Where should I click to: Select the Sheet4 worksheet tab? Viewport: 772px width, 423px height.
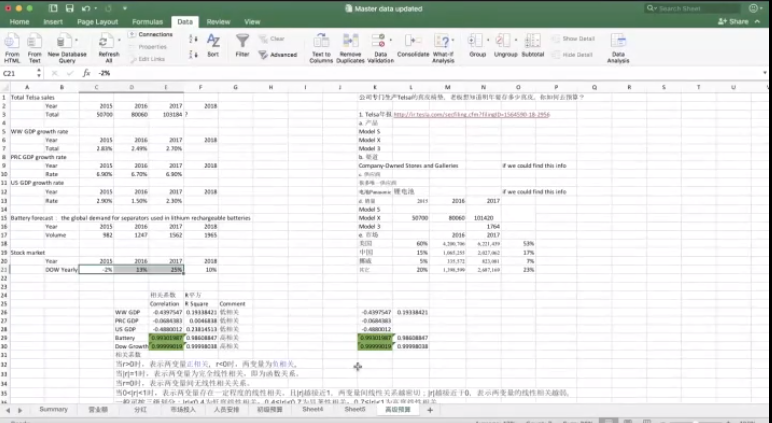[313, 410]
